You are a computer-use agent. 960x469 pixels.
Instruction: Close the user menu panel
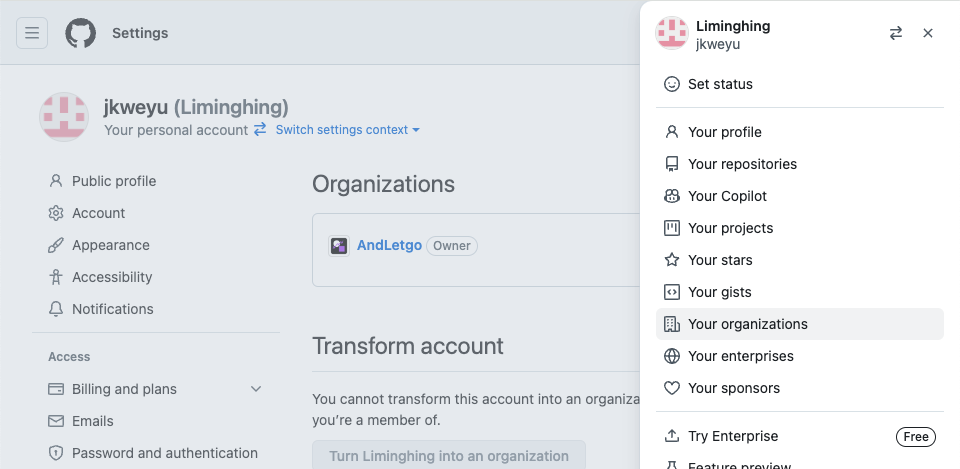[x=928, y=33]
